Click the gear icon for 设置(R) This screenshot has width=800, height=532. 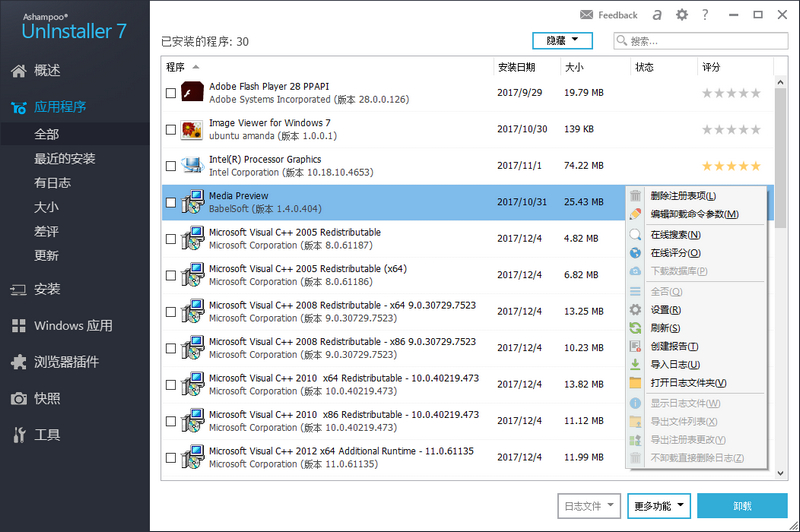[635, 310]
